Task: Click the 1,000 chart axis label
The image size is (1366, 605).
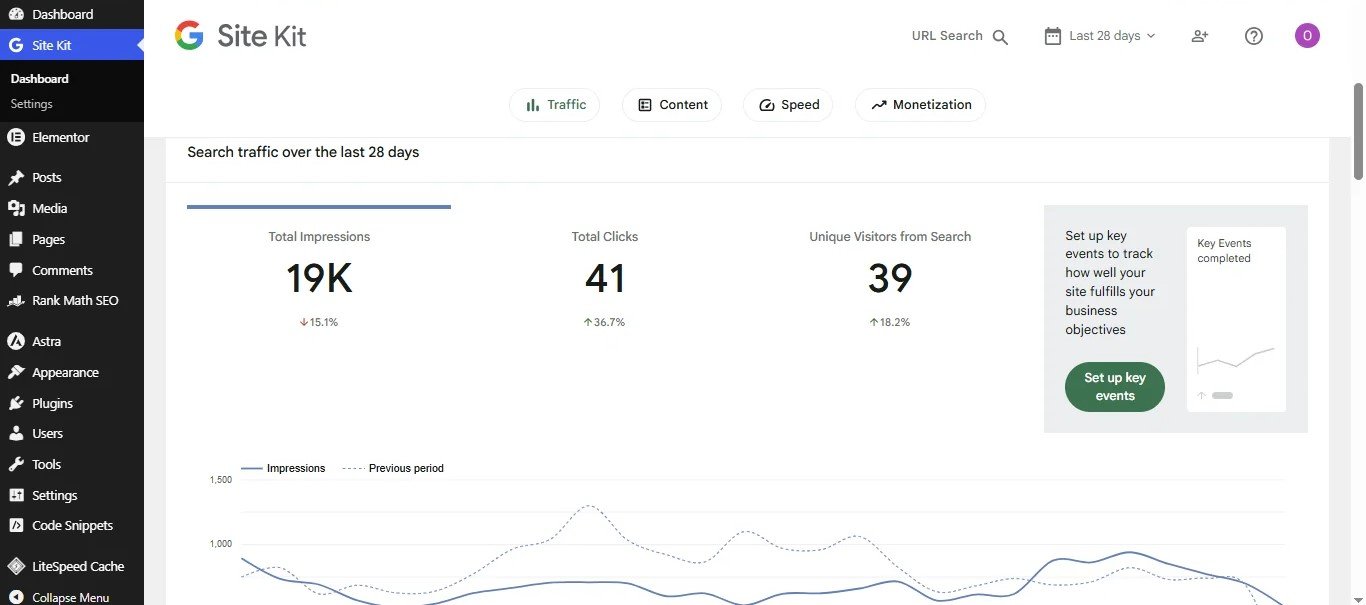Action: pyautogui.click(x=221, y=544)
